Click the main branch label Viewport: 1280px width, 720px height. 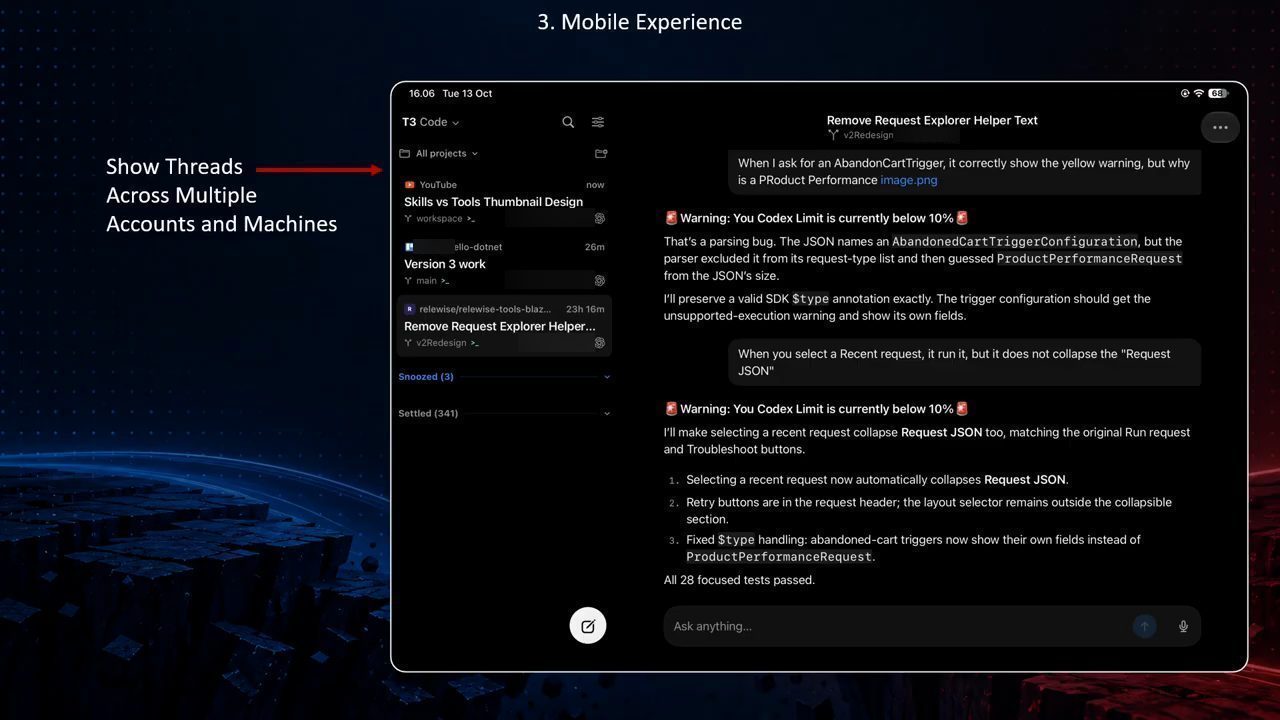(x=426, y=281)
